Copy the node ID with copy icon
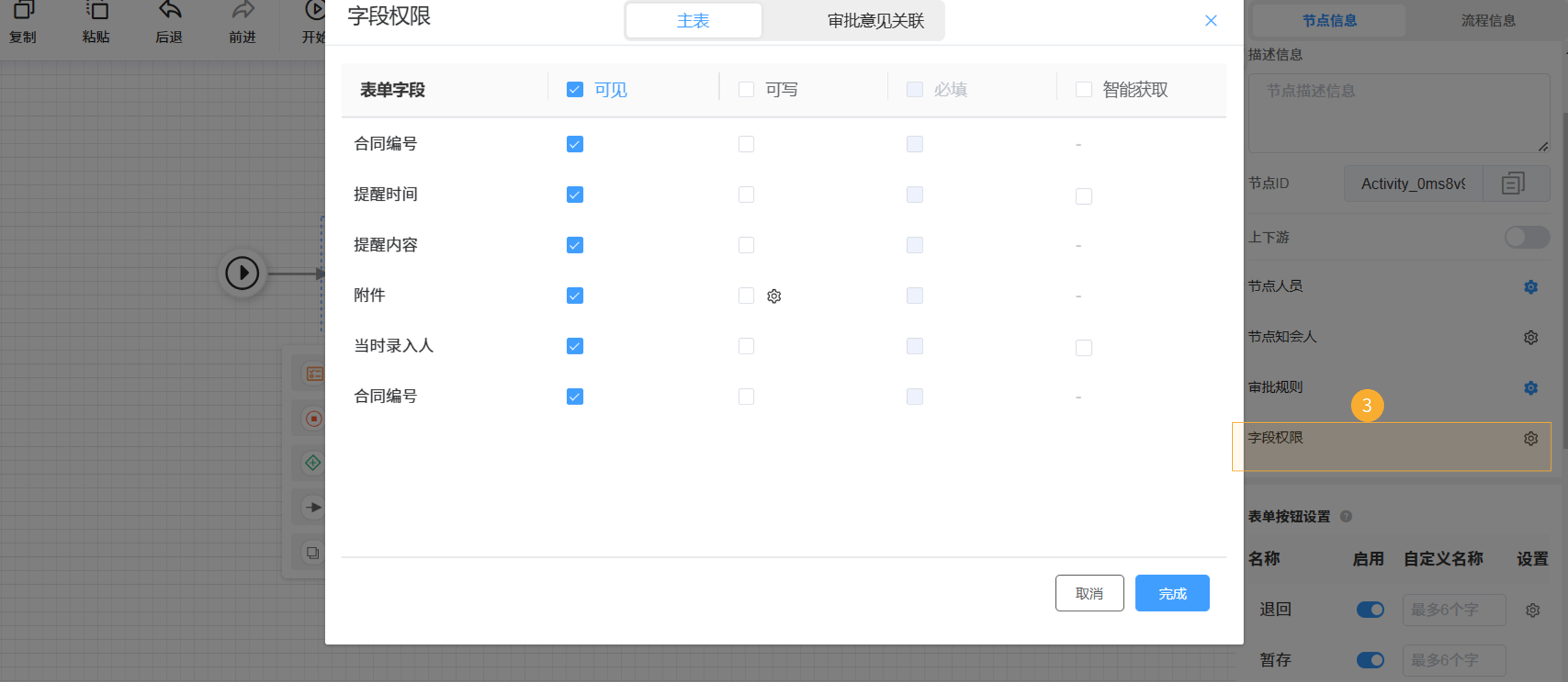This screenshot has height=682, width=1568. point(1513,184)
